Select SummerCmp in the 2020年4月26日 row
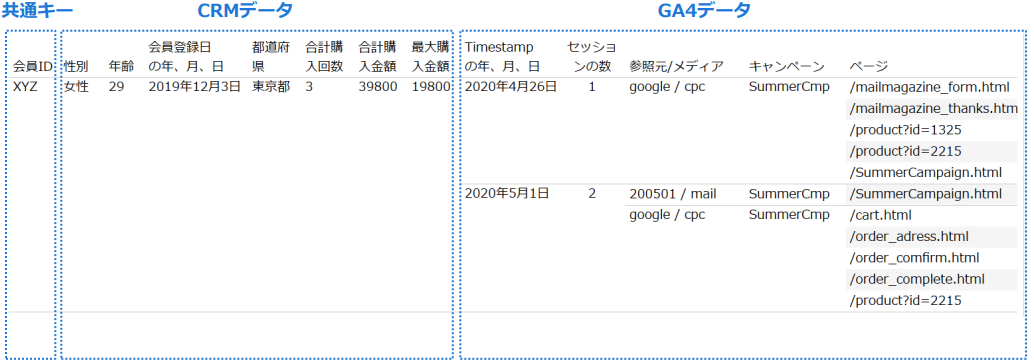The width and height of the screenshot is (1034, 363). click(789, 86)
